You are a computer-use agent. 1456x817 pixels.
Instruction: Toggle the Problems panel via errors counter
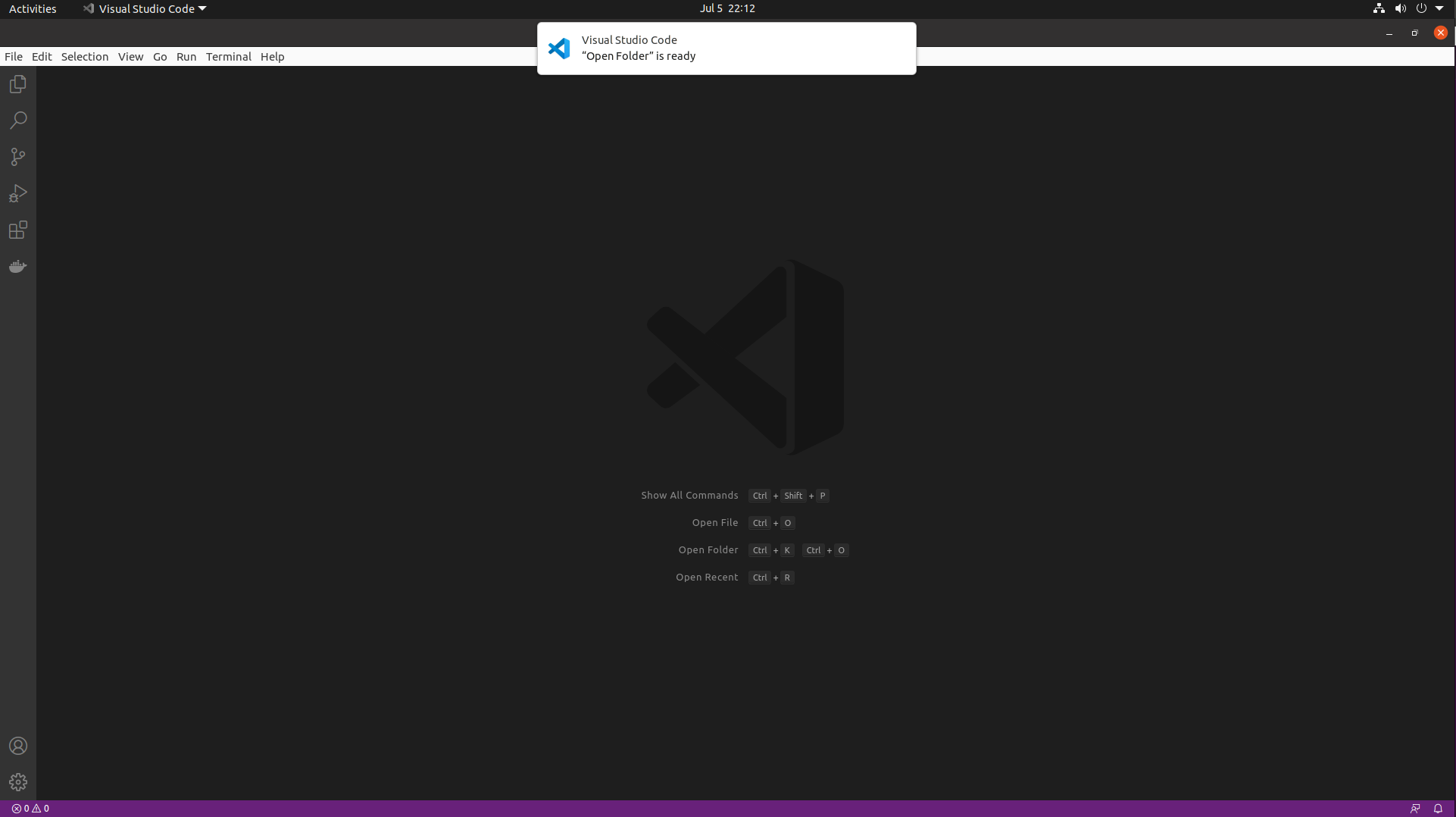coord(30,808)
